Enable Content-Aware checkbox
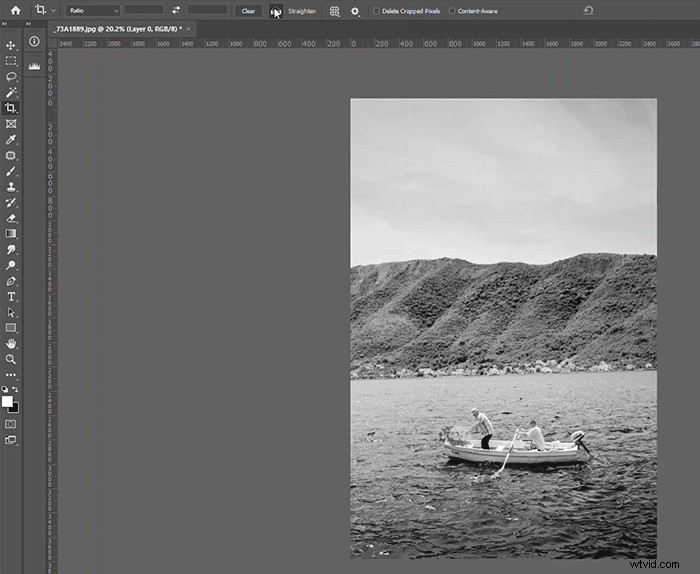The image size is (700, 574). coord(452,11)
